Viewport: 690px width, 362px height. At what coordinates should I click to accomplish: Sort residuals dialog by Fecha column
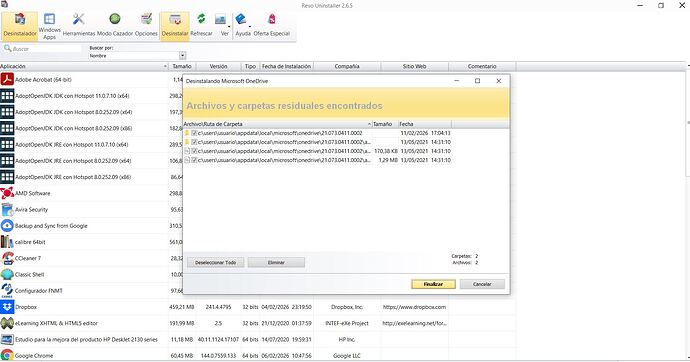(x=425, y=124)
